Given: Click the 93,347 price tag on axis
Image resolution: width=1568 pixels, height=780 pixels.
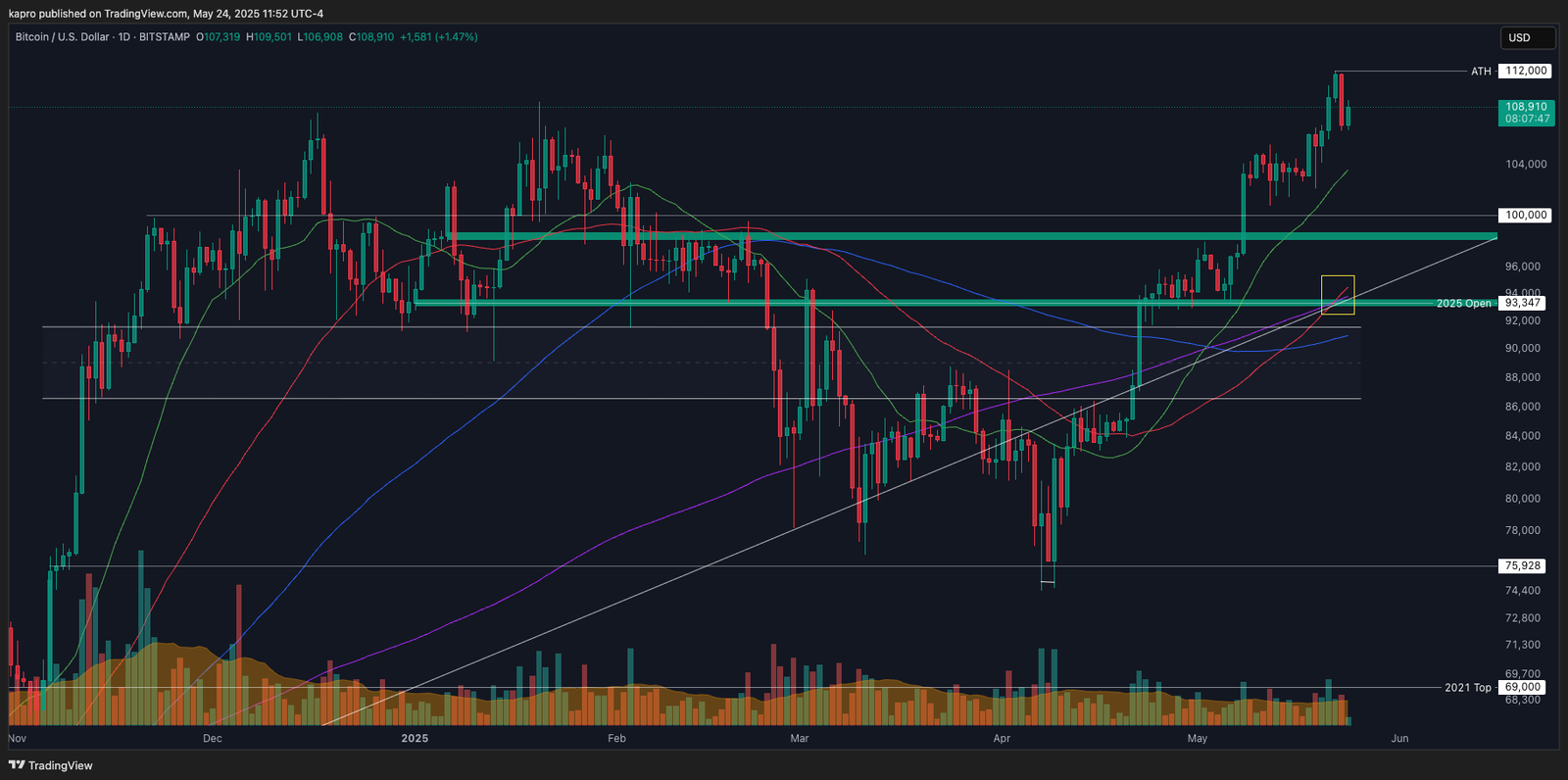Looking at the screenshot, I should click(1523, 304).
